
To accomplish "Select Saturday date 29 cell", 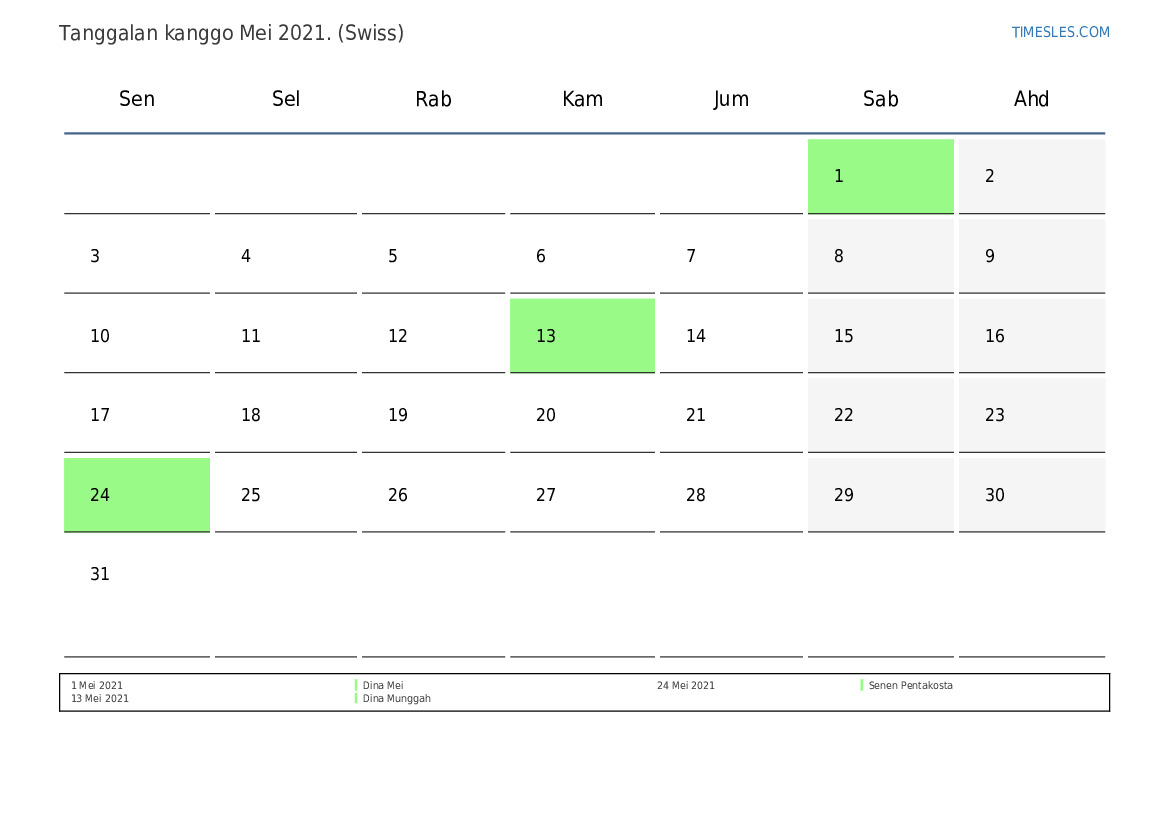I will [x=880, y=494].
